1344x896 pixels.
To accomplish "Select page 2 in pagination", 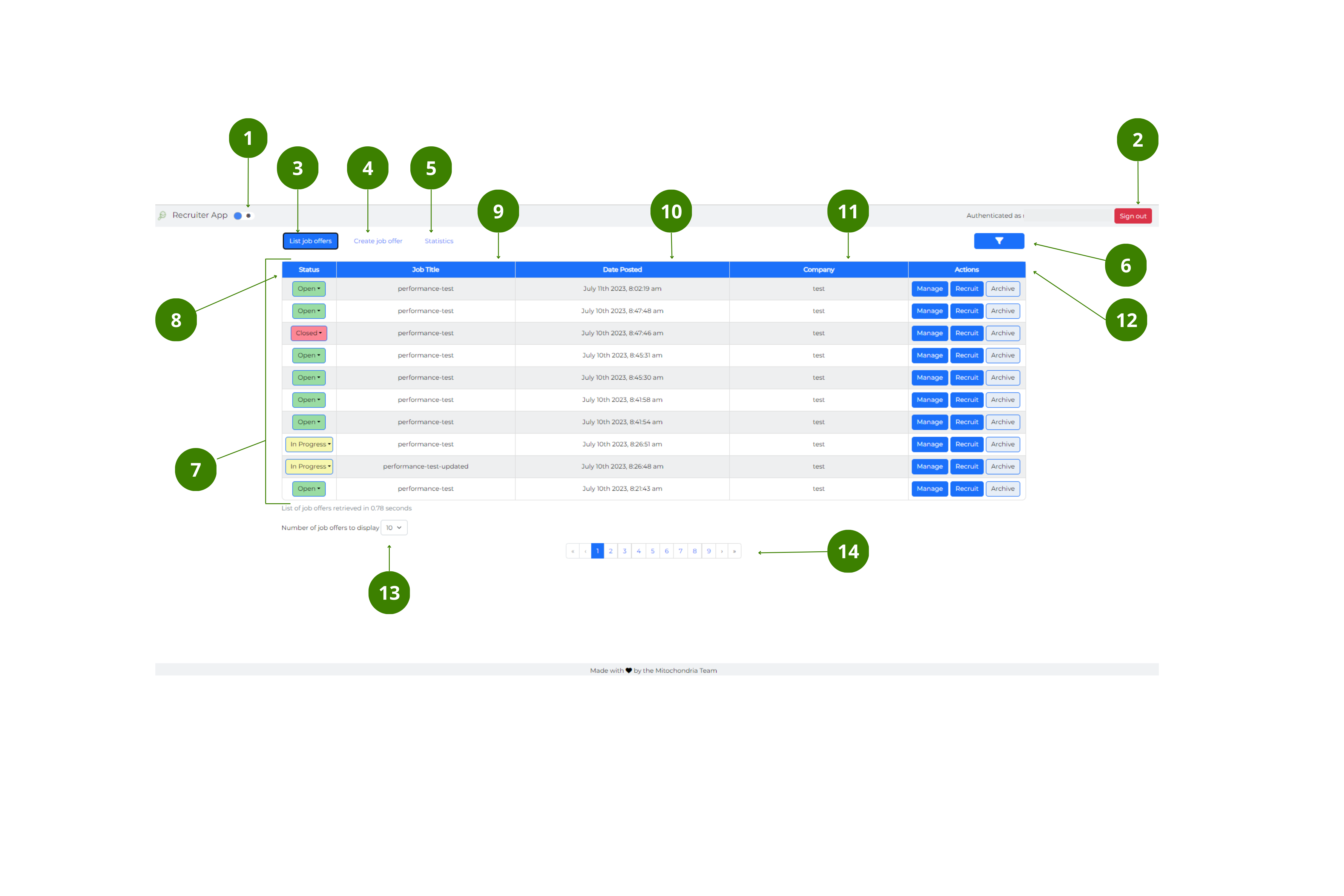I will [611, 550].
